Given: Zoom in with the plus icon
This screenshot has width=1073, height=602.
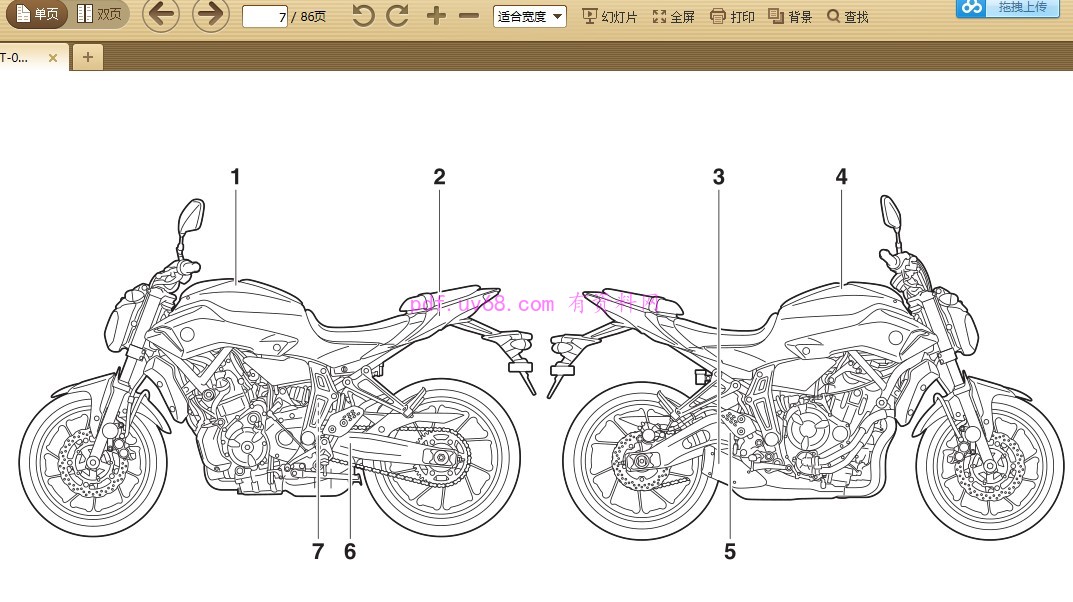Looking at the screenshot, I should pyautogui.click(x=436, y=16).
